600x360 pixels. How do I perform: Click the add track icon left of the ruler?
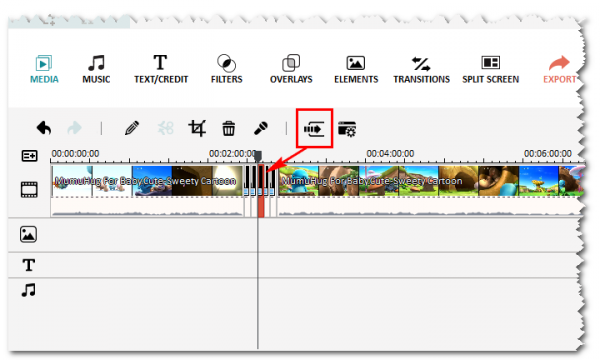(29, 156)
